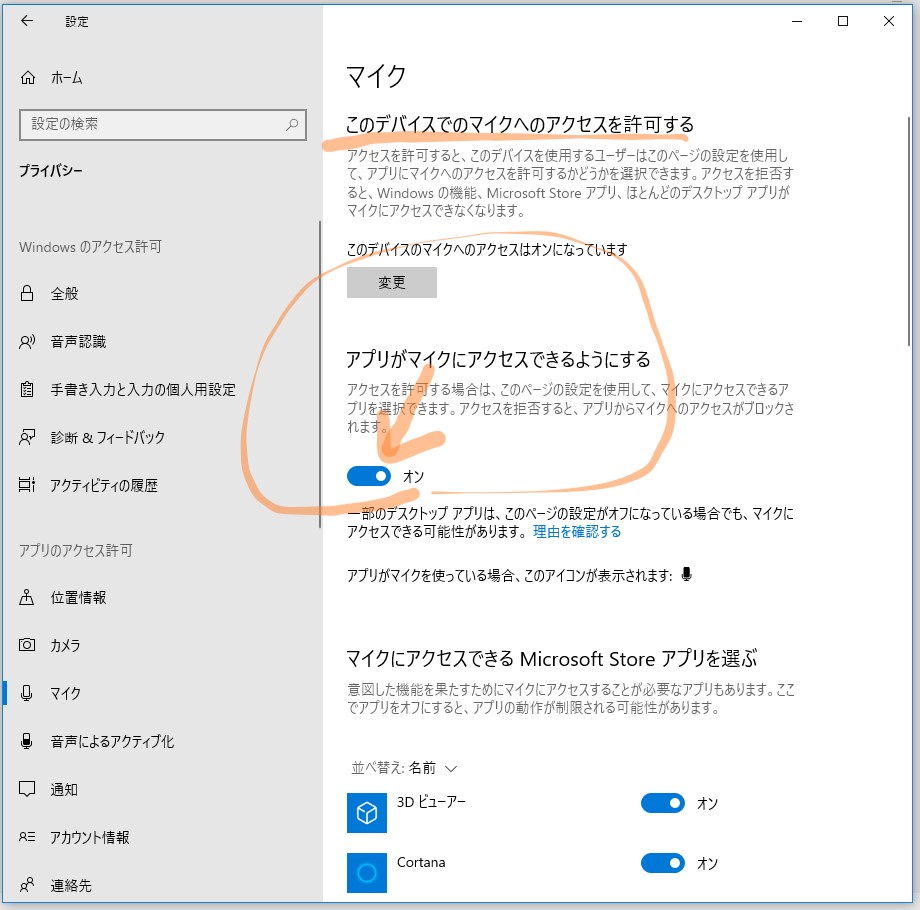Click the Home (ホーム) house icon
Image resolution: width=920 pixels, height=910 pixels.
coord(28,77)
